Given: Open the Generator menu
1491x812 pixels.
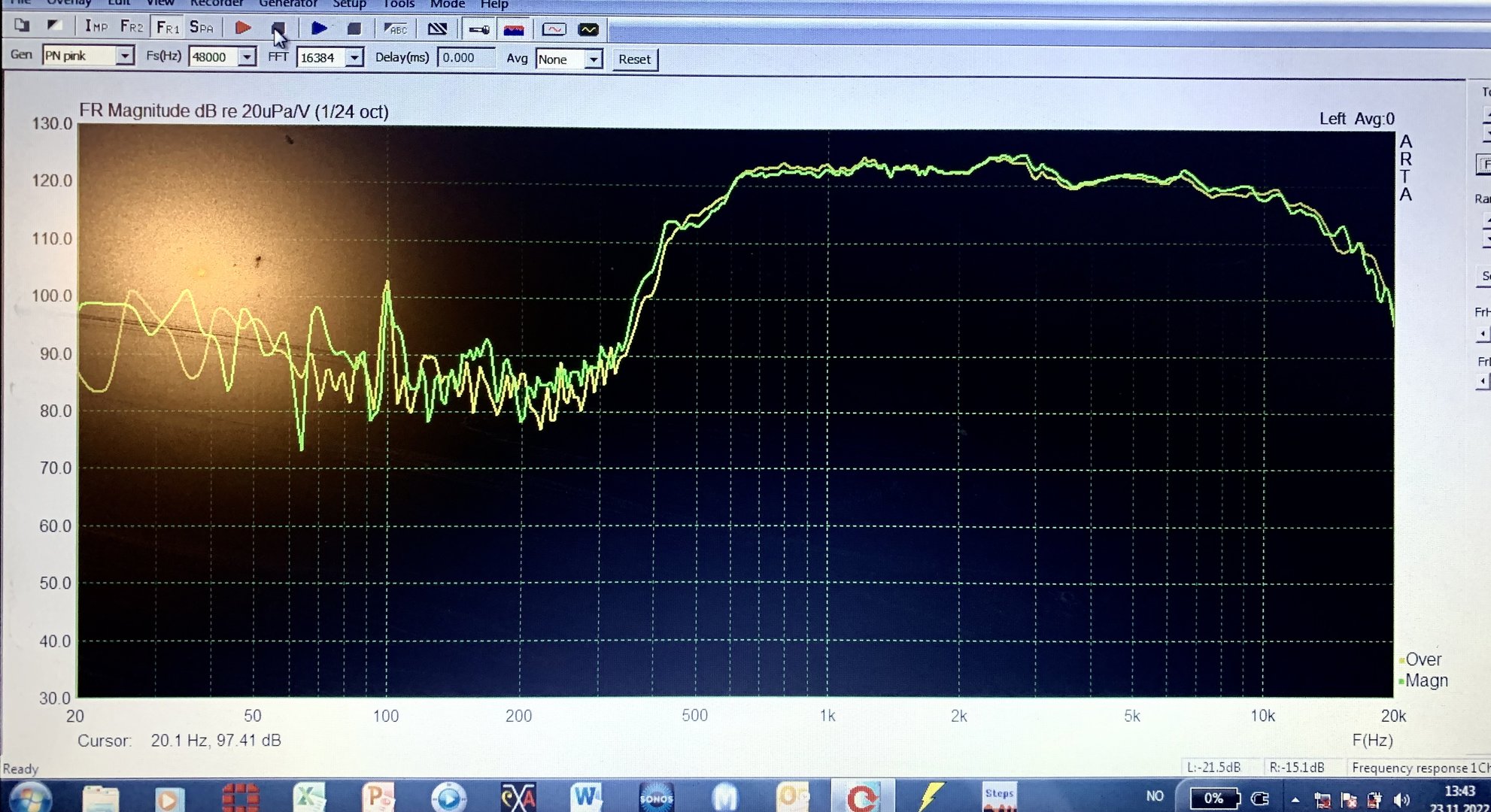Looking at the screenshot, I should point(287,4).
